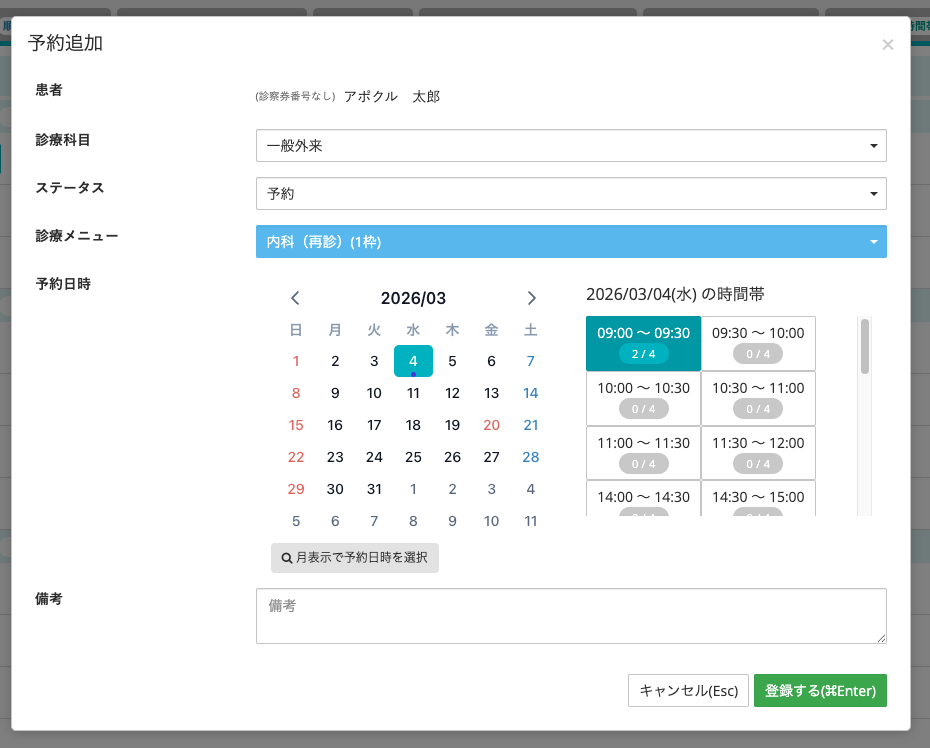Click the 登録する button

[x=820, y=691]
